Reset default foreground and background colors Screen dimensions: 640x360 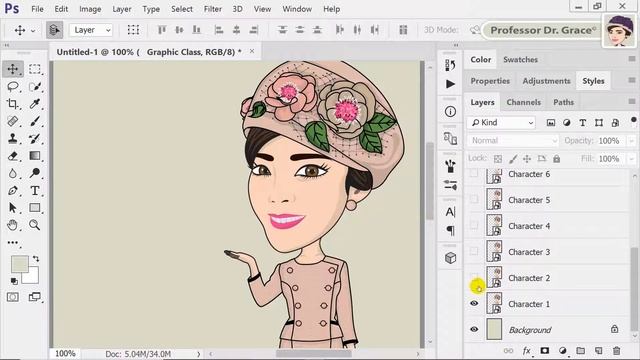coord(14,281)
